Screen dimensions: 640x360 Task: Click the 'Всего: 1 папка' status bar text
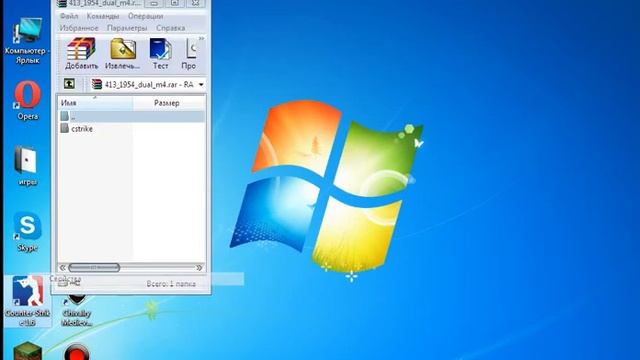tap(171, 284)
